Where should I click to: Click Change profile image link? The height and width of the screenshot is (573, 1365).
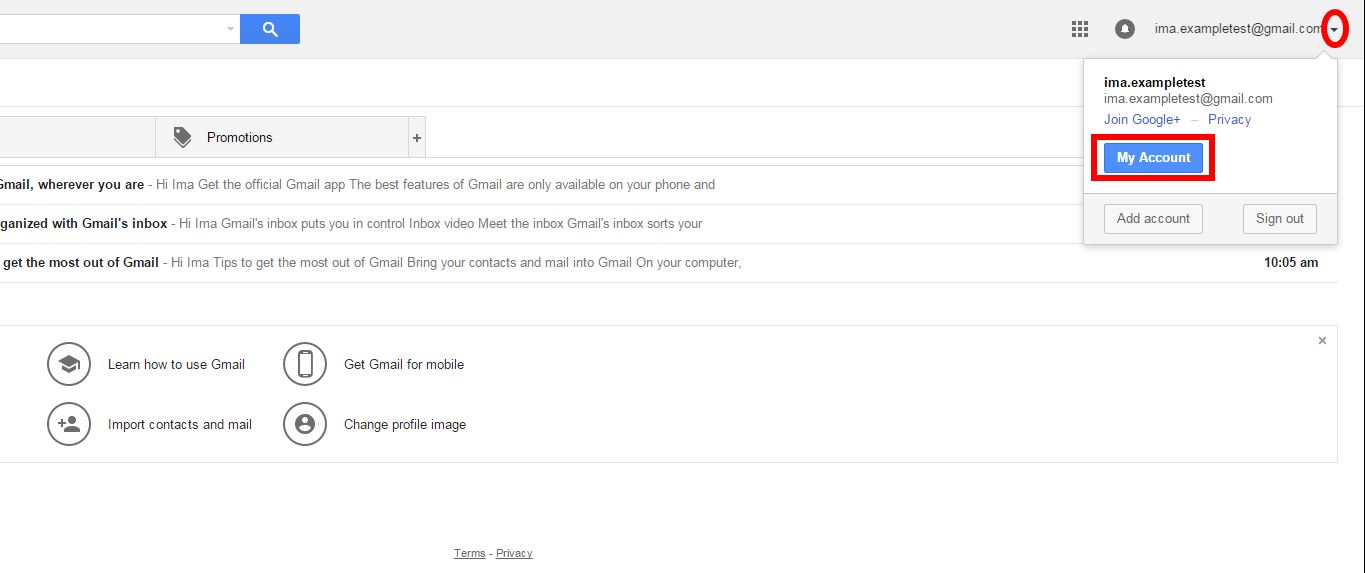click(x=405, y=424)
